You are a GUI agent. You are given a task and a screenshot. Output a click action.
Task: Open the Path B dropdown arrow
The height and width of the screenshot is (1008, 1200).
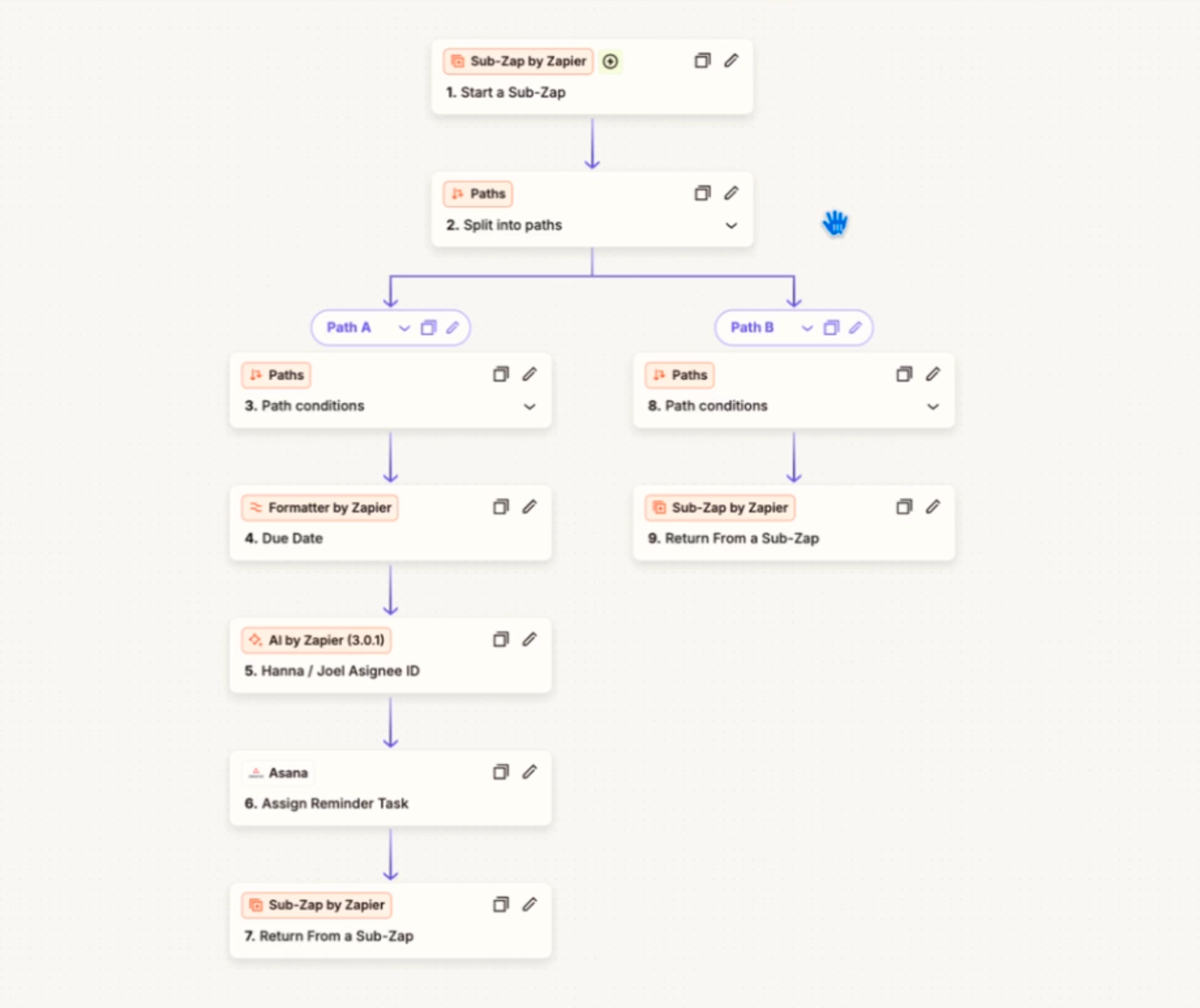click(807, 328)
